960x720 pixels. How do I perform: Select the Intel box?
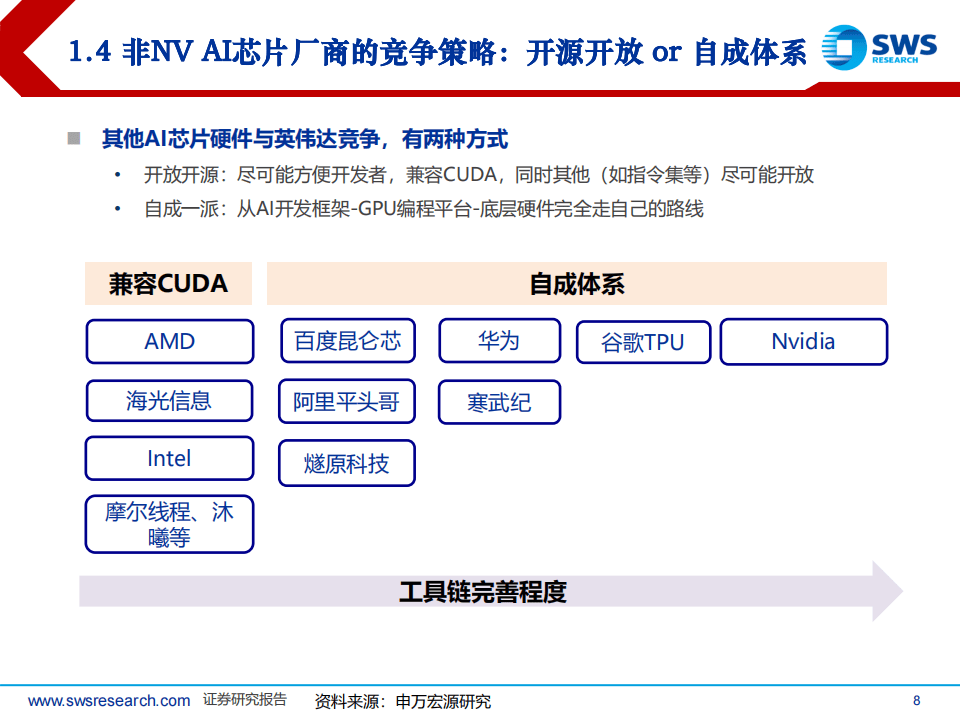pyautogui.click(x=170, y=458)
